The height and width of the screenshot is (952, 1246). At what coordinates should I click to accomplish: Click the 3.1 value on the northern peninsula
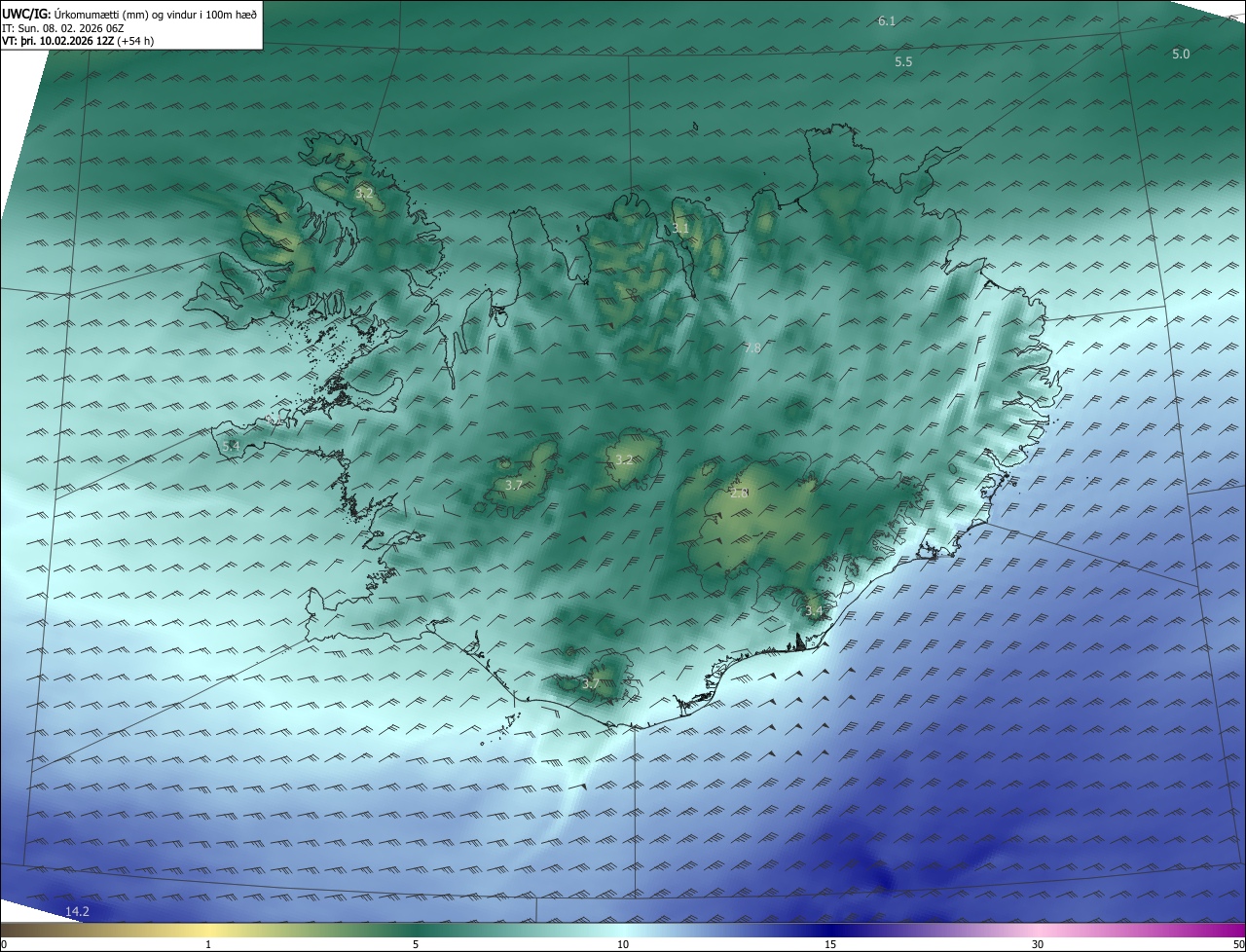(x=680, y=229)
